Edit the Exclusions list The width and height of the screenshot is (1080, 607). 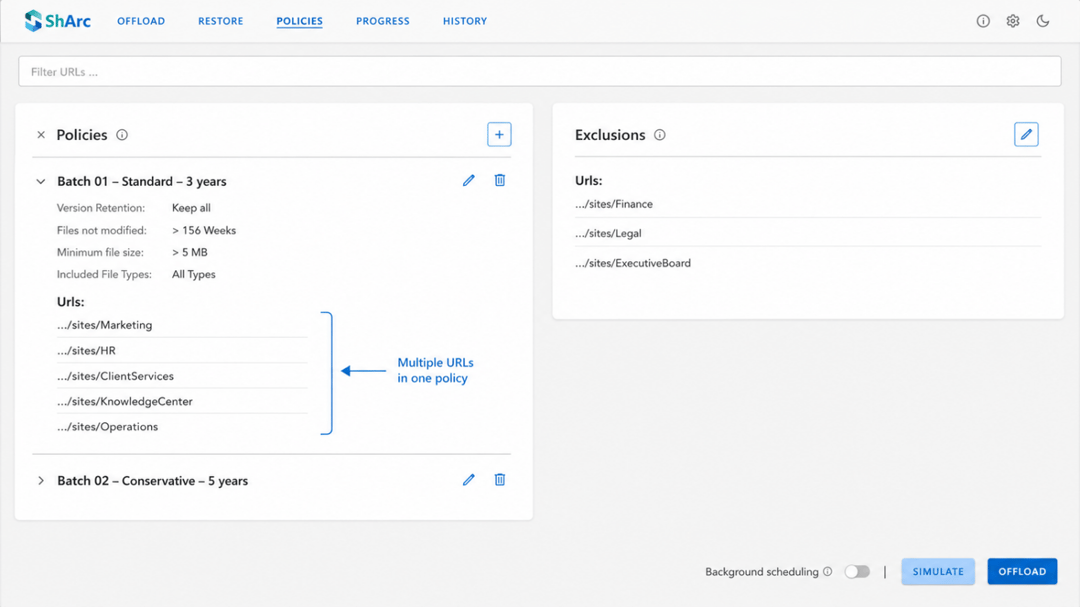click(1026, 134)
